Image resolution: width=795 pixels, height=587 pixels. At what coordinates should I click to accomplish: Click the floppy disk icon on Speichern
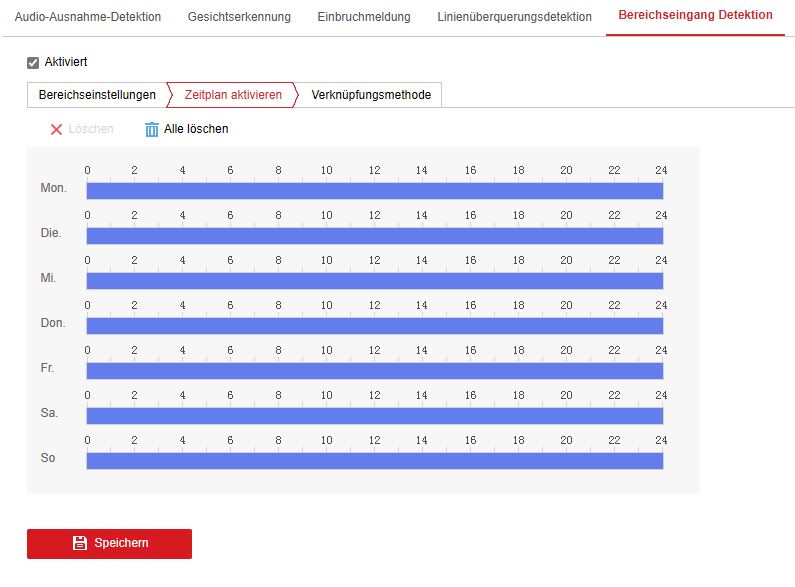click(81, 543)
